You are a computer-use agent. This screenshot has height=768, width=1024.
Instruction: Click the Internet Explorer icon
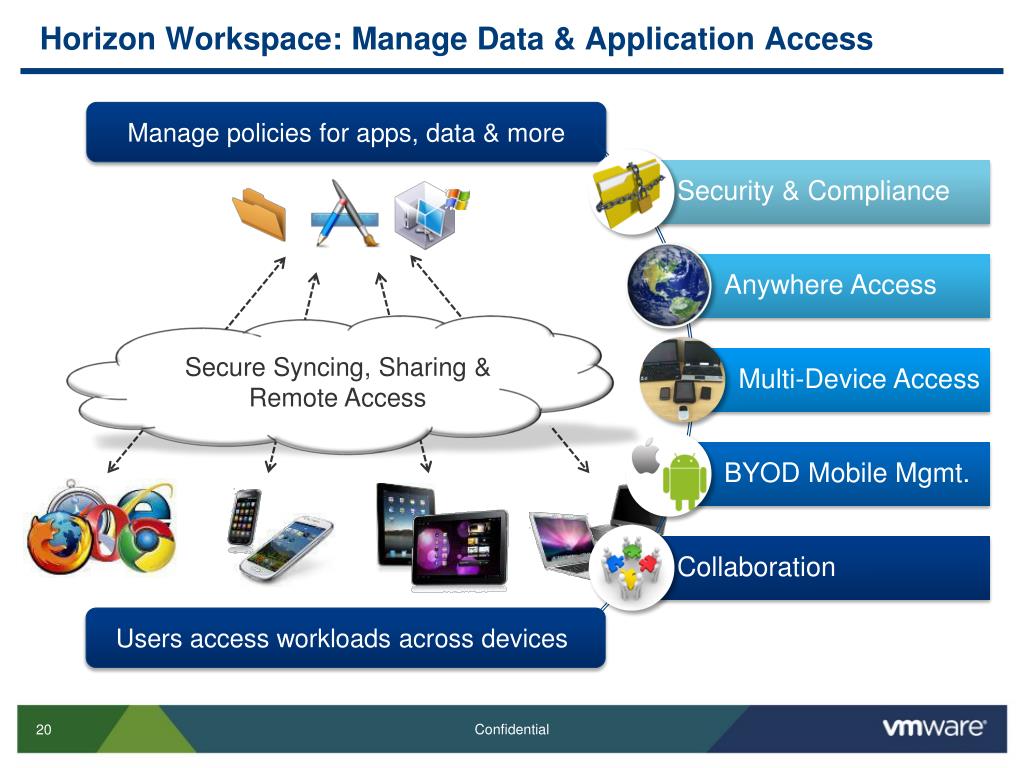tap(148, 501)
